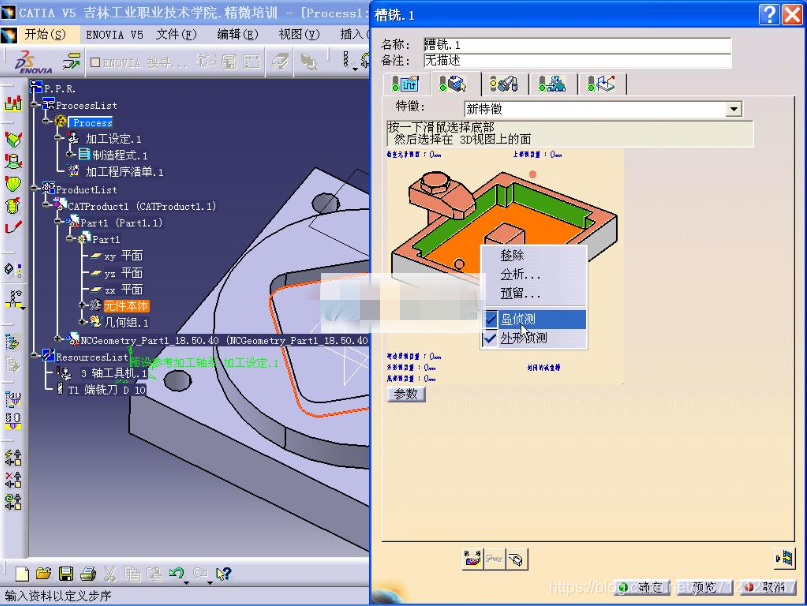807x606 pixels.
Task: Open the 文件 menu
Action: (x=176, y=34)
